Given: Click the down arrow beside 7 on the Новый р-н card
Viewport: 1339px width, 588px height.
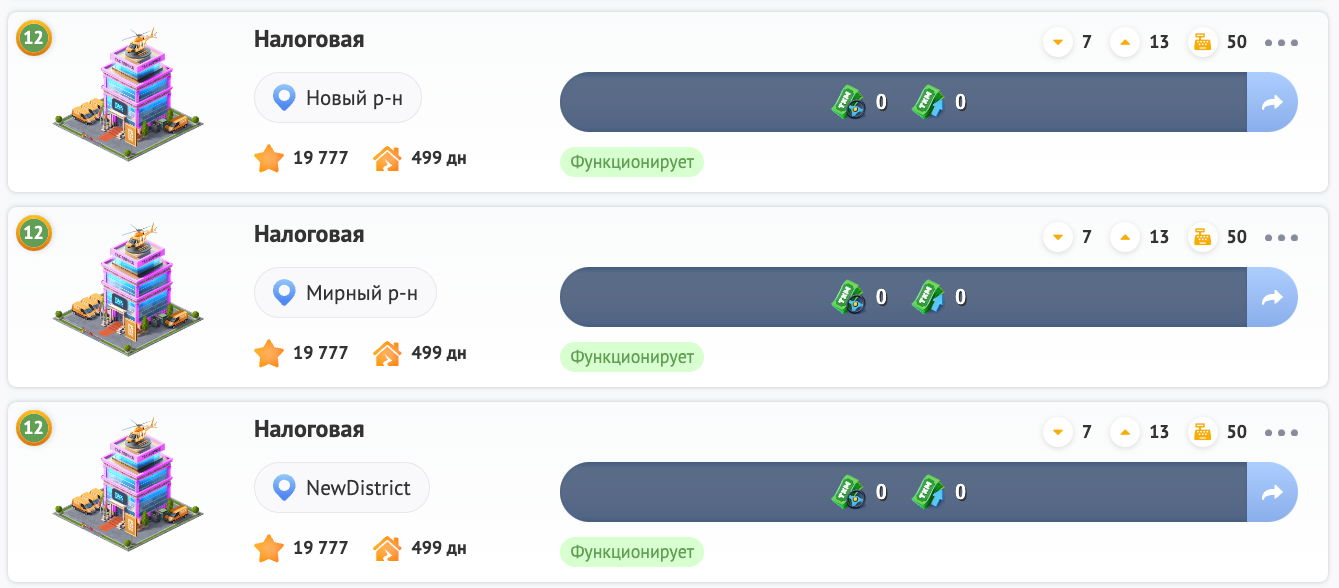Looking at the screenshot, I should click(1057, 42).
